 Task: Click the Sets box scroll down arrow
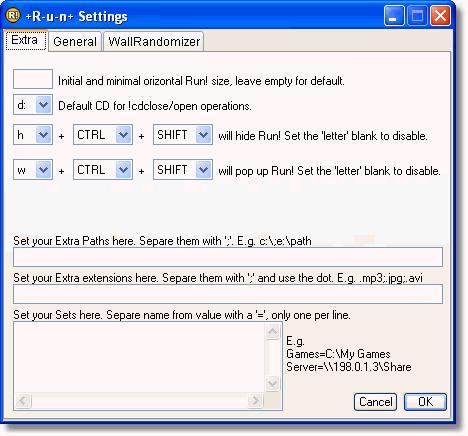coord(273,383)
